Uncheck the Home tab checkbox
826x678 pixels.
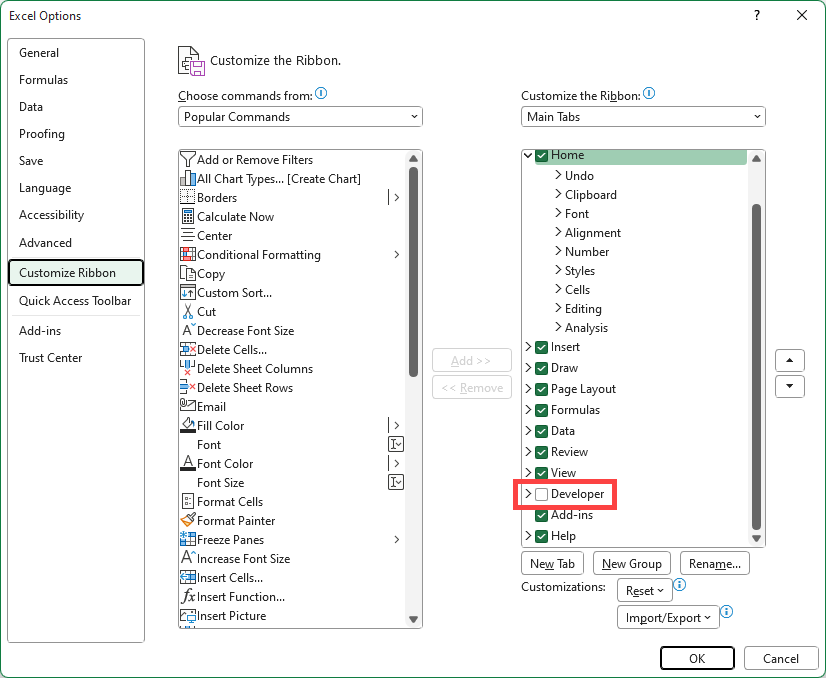tap(541, 156)
